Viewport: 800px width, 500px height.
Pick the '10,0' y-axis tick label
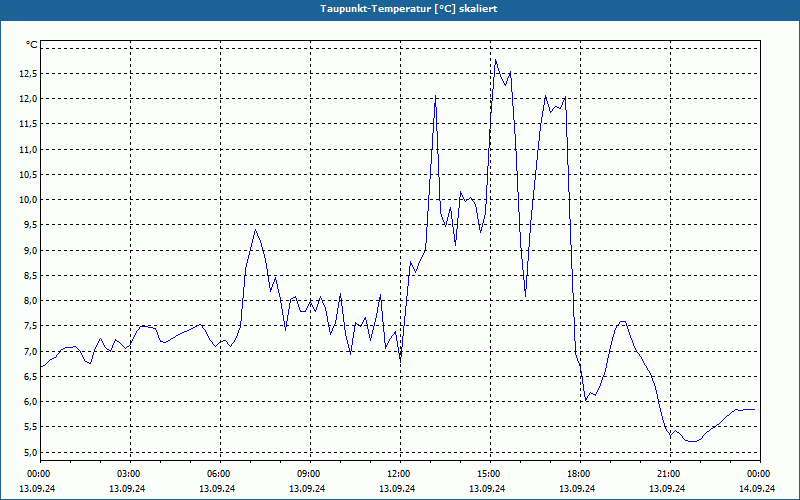pyautogui.click(x=28, y=200)
